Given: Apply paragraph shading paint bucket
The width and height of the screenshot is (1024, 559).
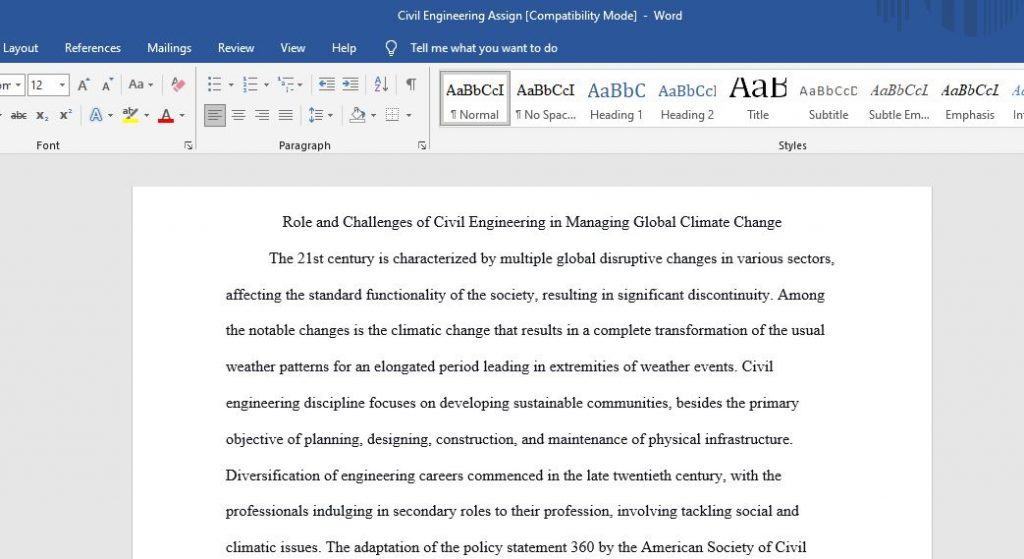Looking at the screenshot, I should pos(357,116).
